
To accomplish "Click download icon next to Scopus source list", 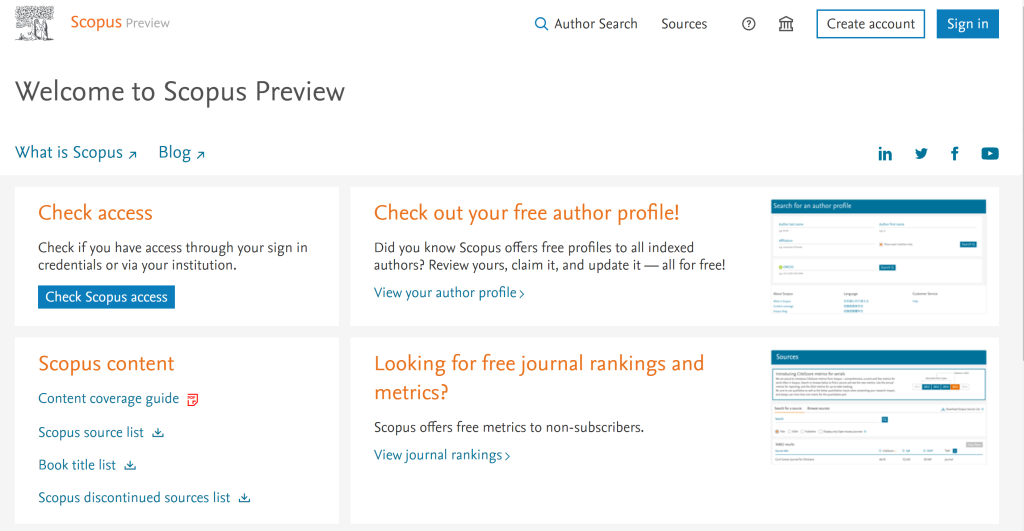I will [158, 433].
